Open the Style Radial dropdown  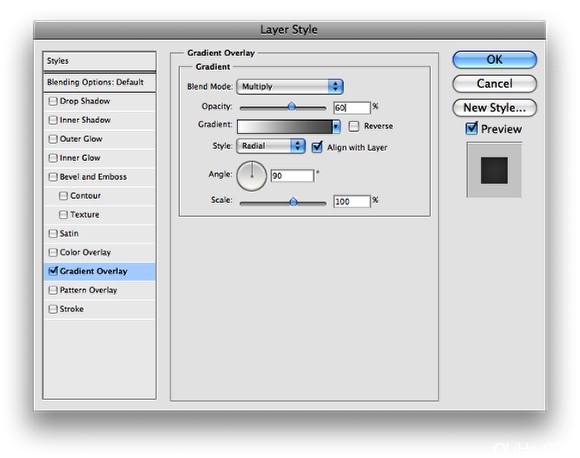271,146
